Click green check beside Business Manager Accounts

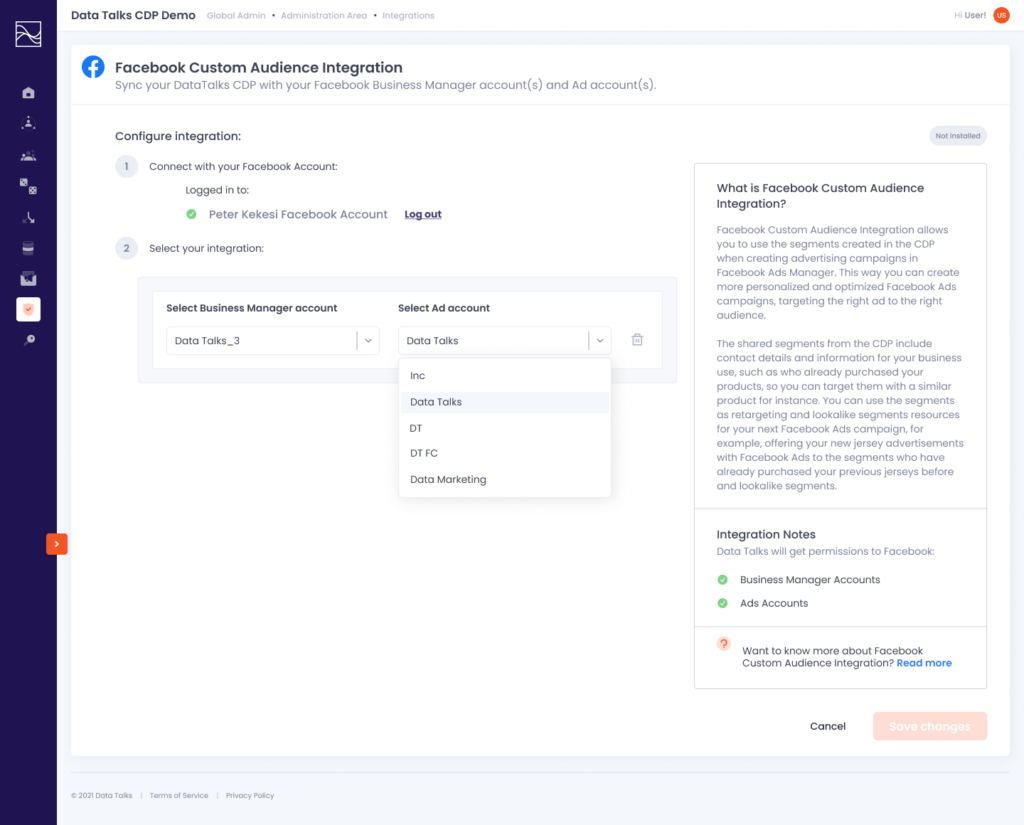(x=722, y=579)
